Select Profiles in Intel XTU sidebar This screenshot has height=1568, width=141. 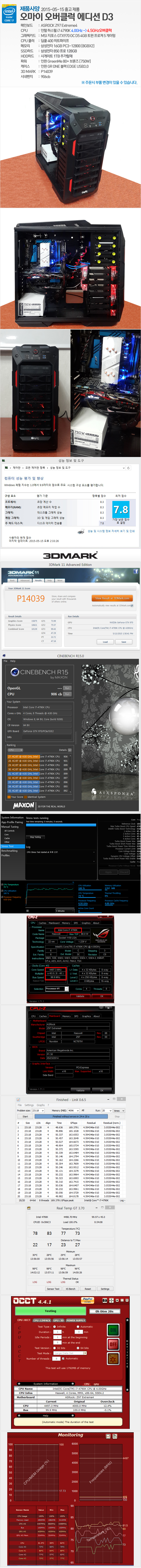tap(6, 855)
